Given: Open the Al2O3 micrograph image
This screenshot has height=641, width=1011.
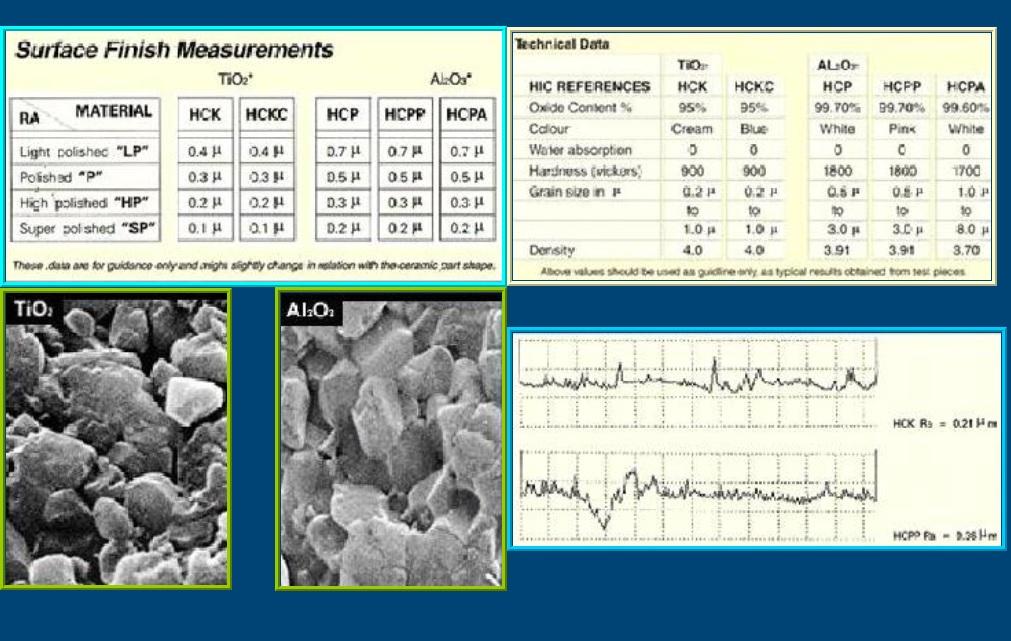Looking at the screenshot, I should (390, 438).
